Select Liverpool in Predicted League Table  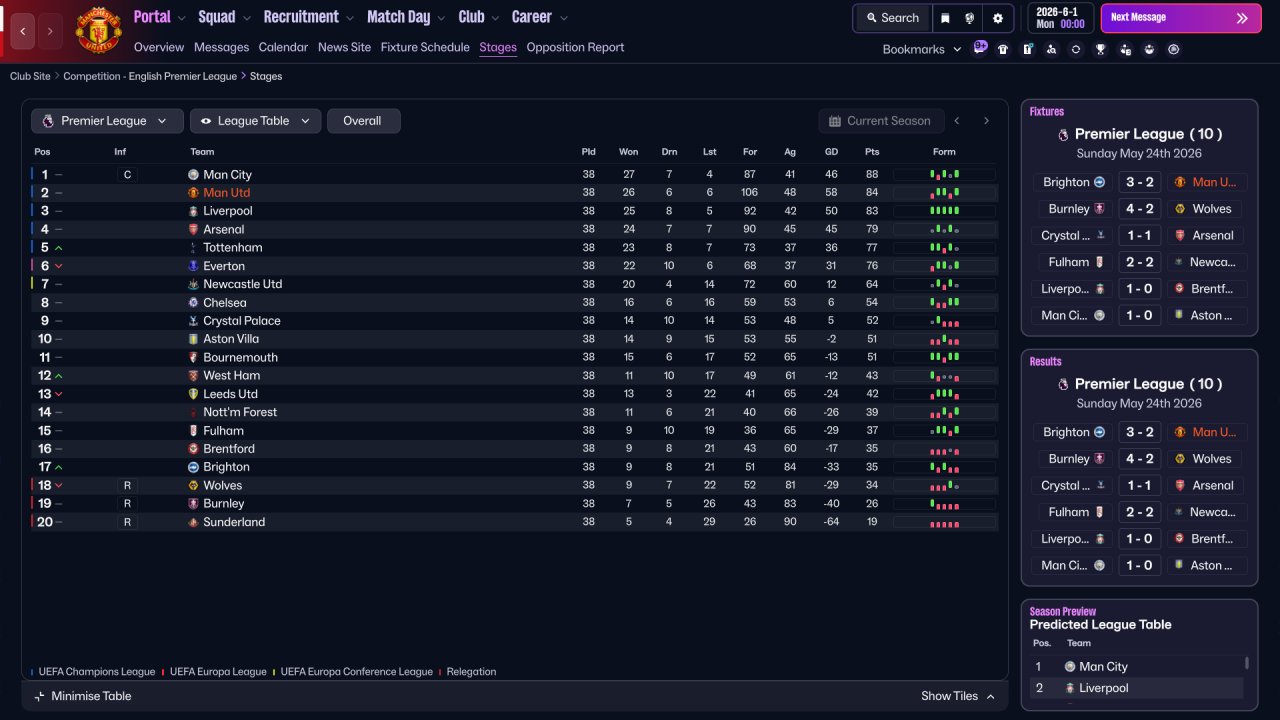click(1104, 688)
